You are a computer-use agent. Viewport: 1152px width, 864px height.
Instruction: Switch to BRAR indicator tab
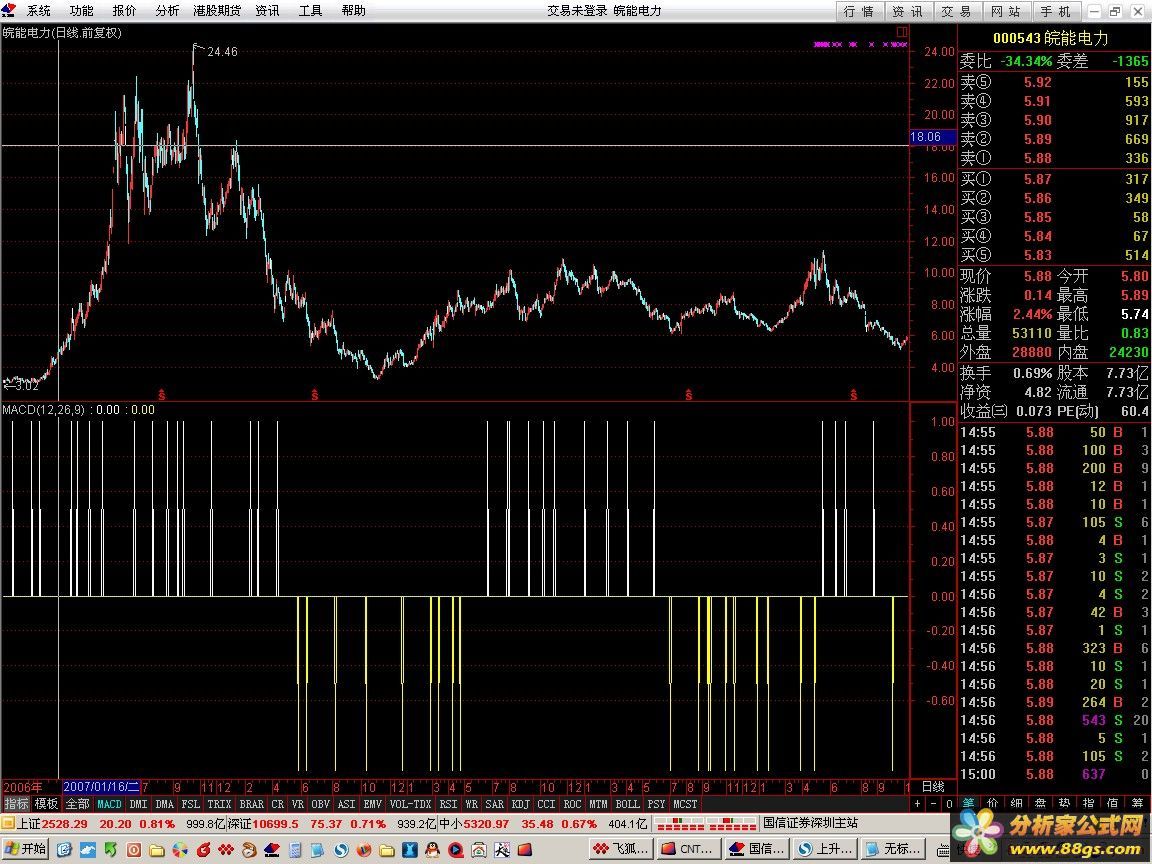(x=251, y=804)
